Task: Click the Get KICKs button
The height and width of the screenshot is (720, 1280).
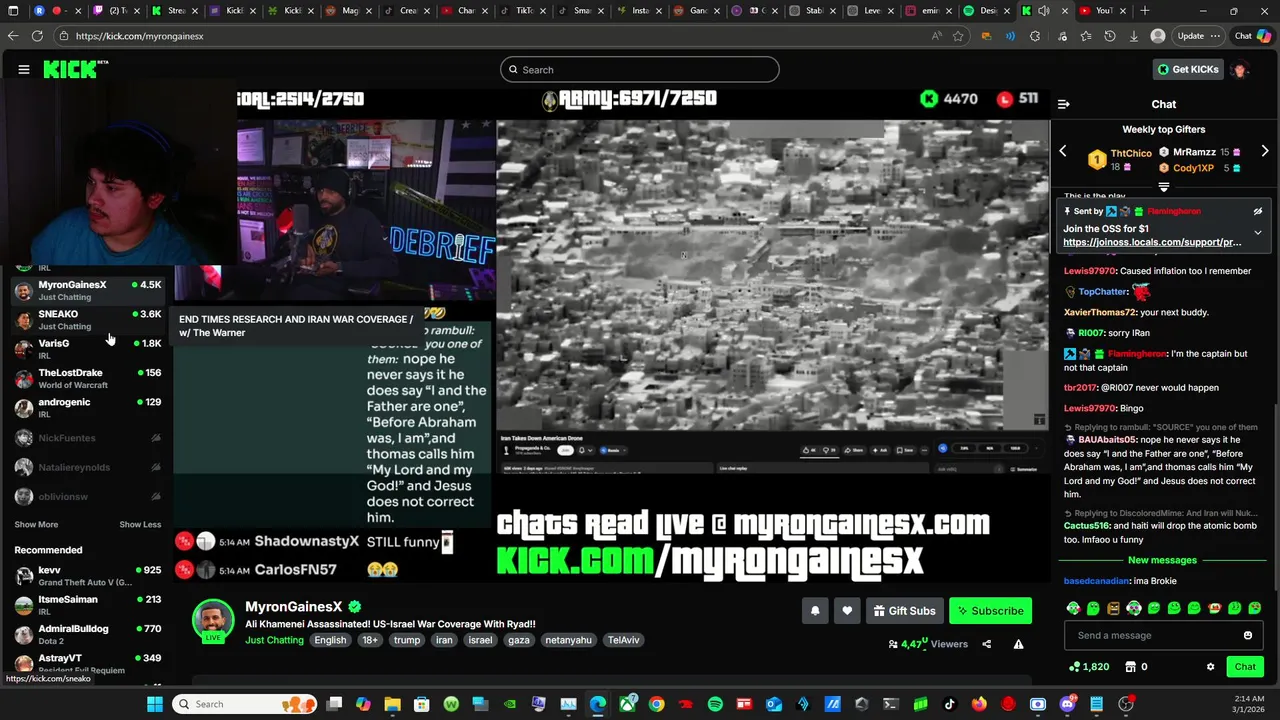Action: coord(1188,69)
